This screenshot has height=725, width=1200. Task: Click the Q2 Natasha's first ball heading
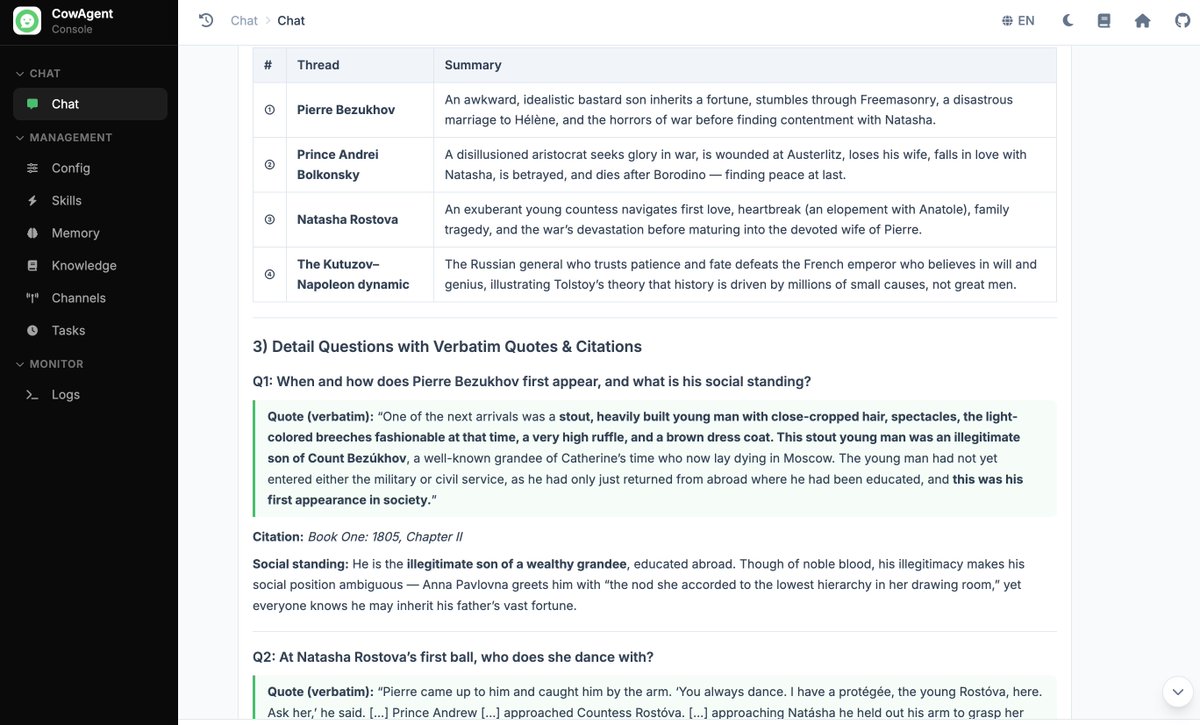[x=453, y=657]
